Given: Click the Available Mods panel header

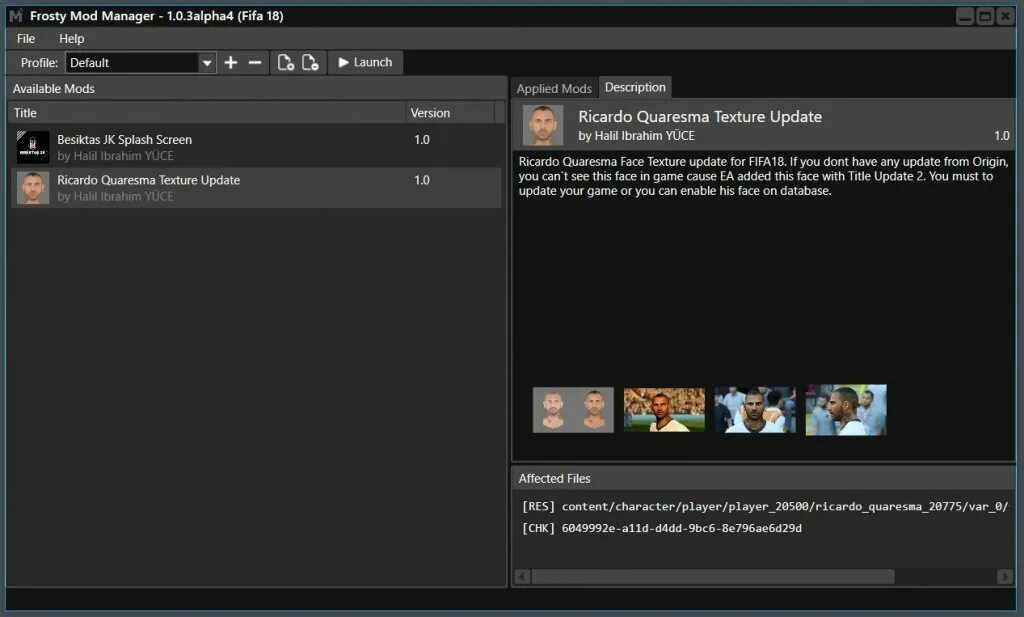Looking at the screenshot, I should click(x=256, y=89).
